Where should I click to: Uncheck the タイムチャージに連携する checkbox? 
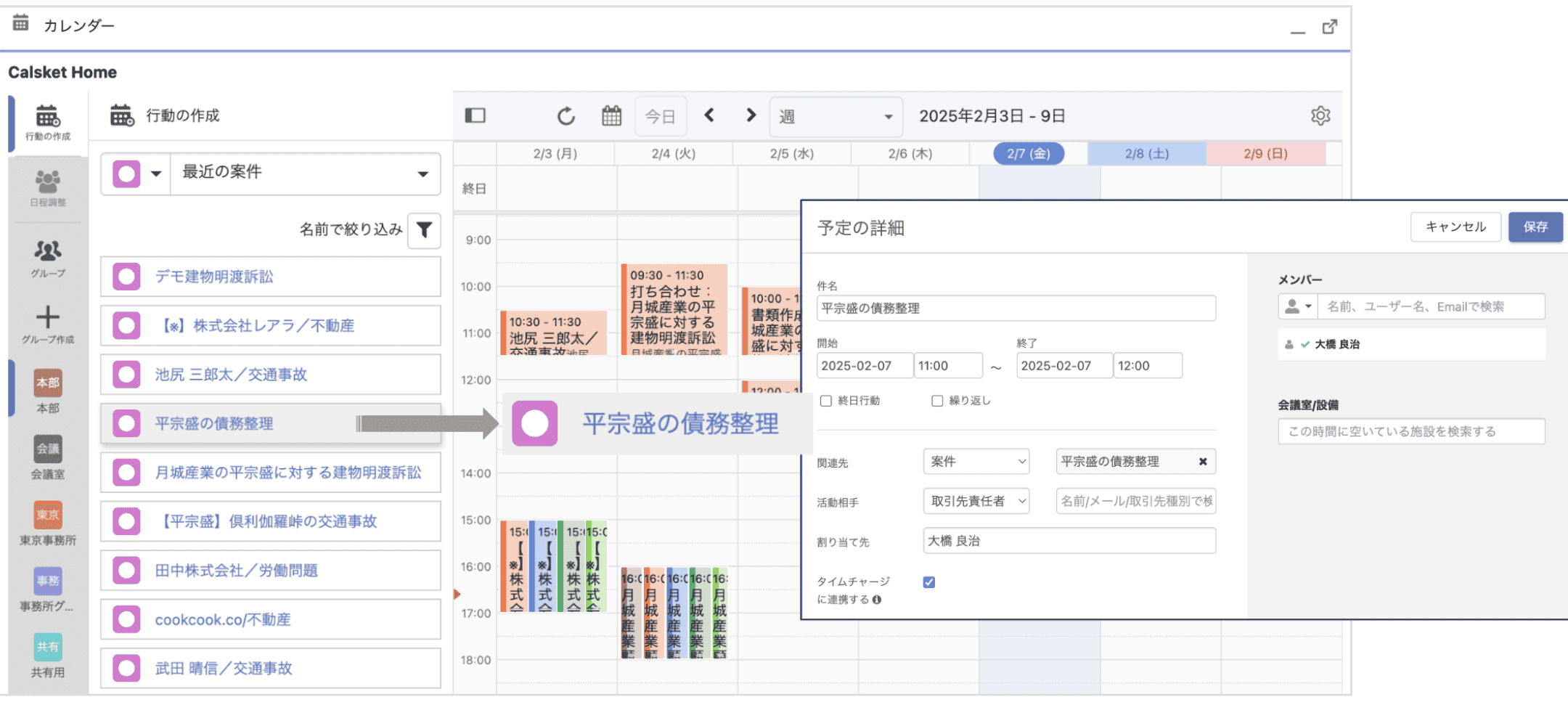(x=929, y=582)
